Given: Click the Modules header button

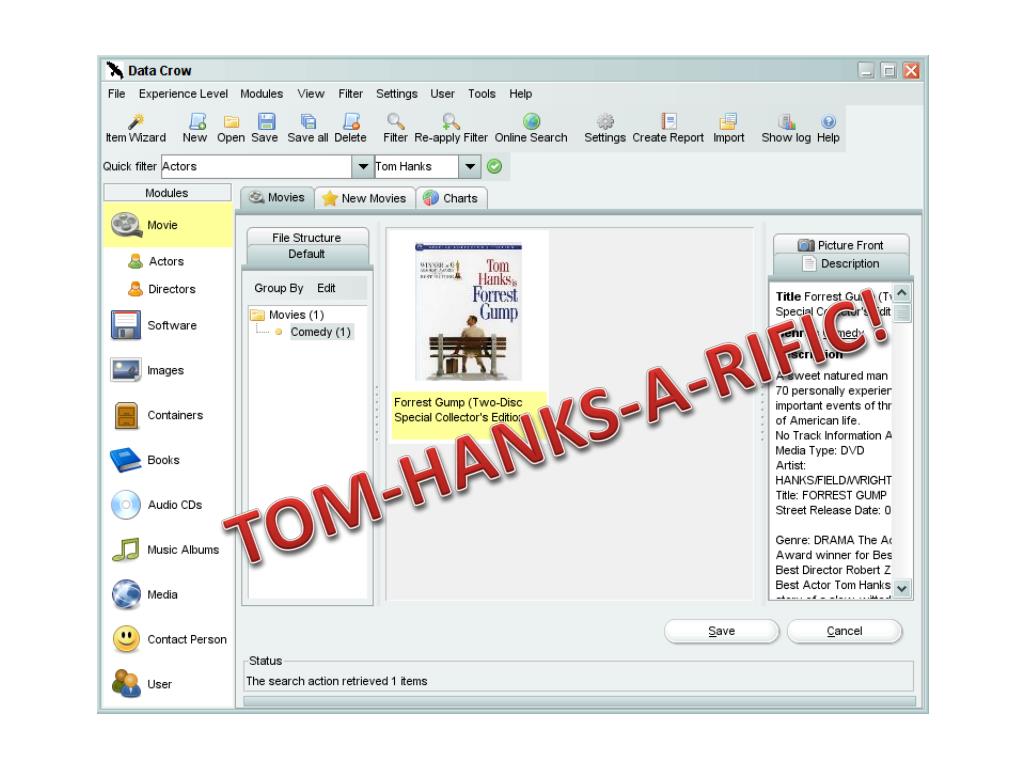Looking at the screenshot, I should pyautogui.click(x=167, y=193).
